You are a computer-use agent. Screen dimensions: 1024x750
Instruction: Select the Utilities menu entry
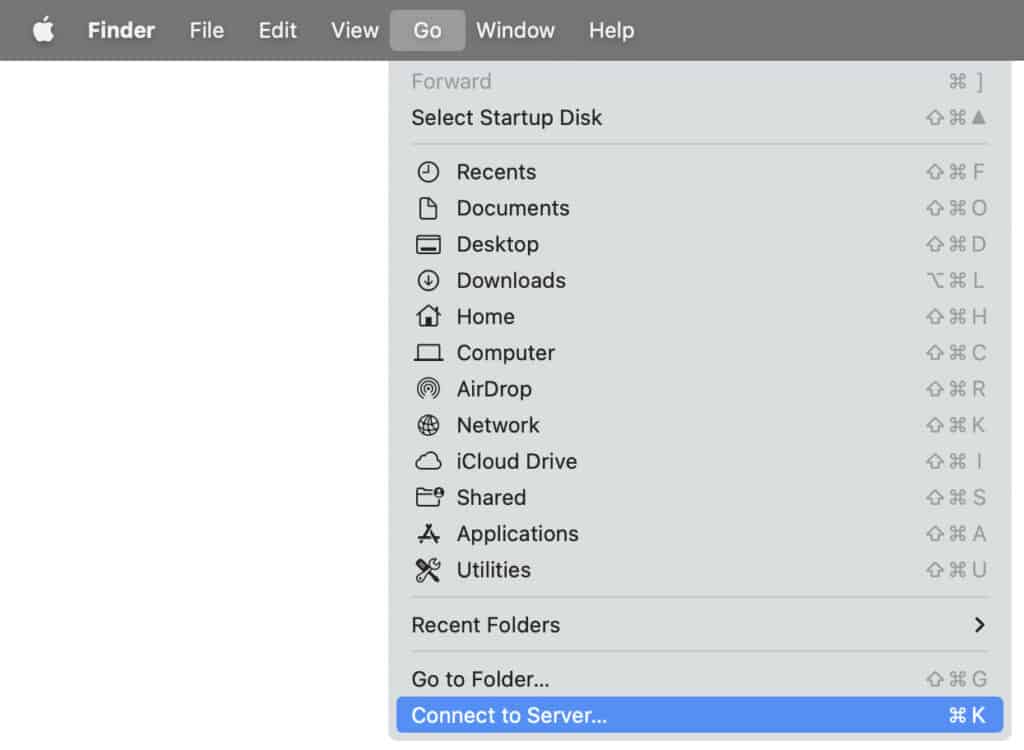pyautogui.click(x=699, y=570)
